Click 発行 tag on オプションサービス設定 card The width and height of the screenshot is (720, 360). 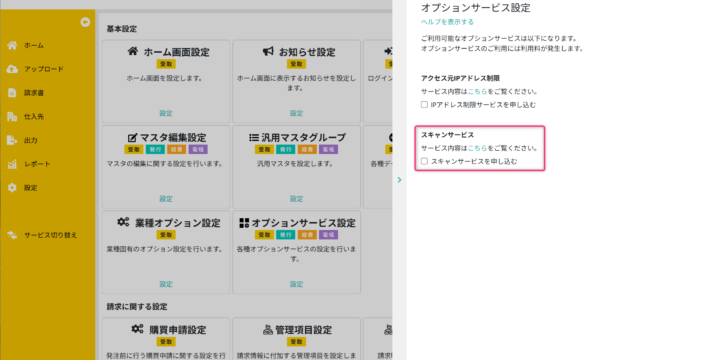(286, 235)
